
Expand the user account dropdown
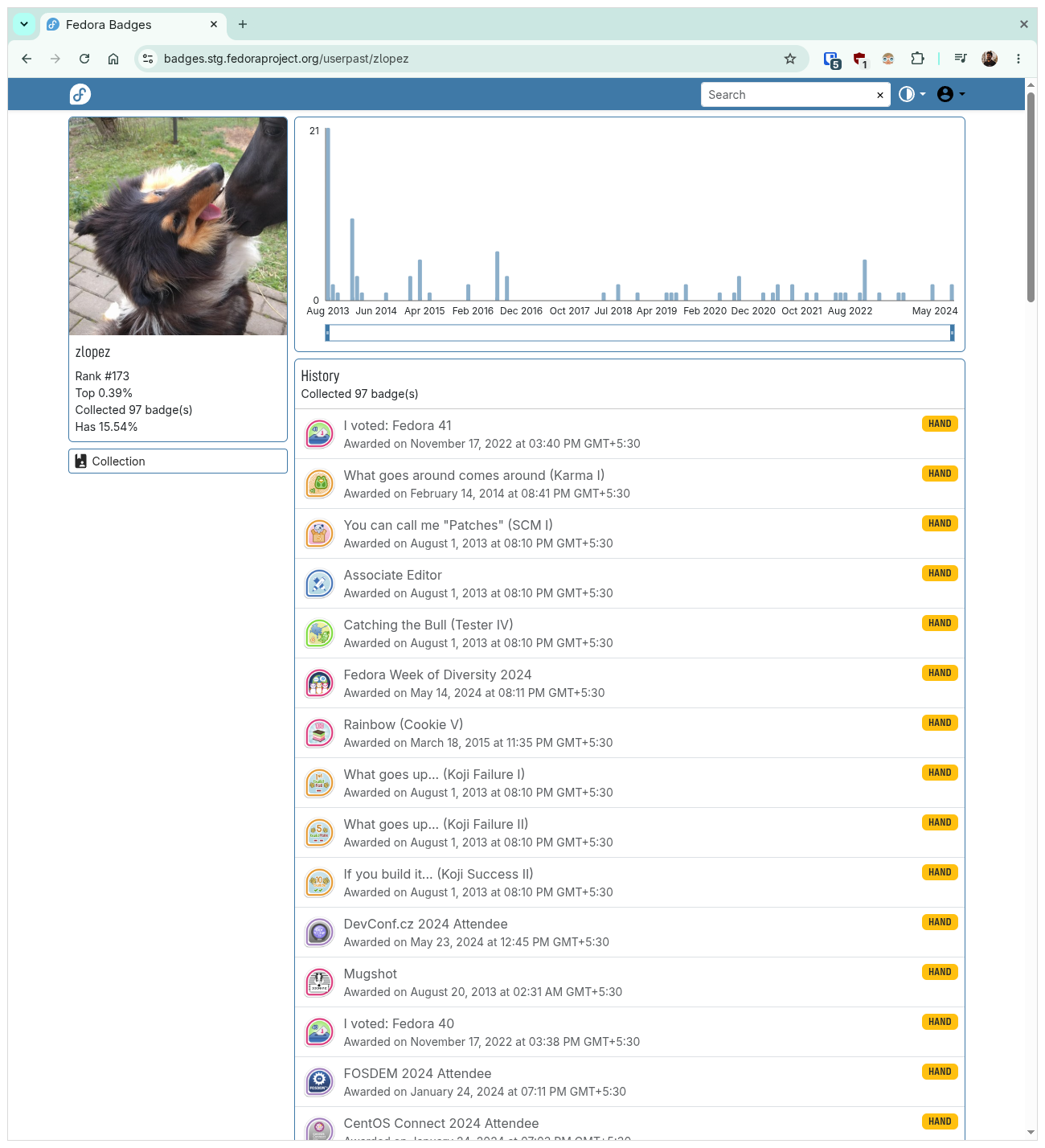951,95
